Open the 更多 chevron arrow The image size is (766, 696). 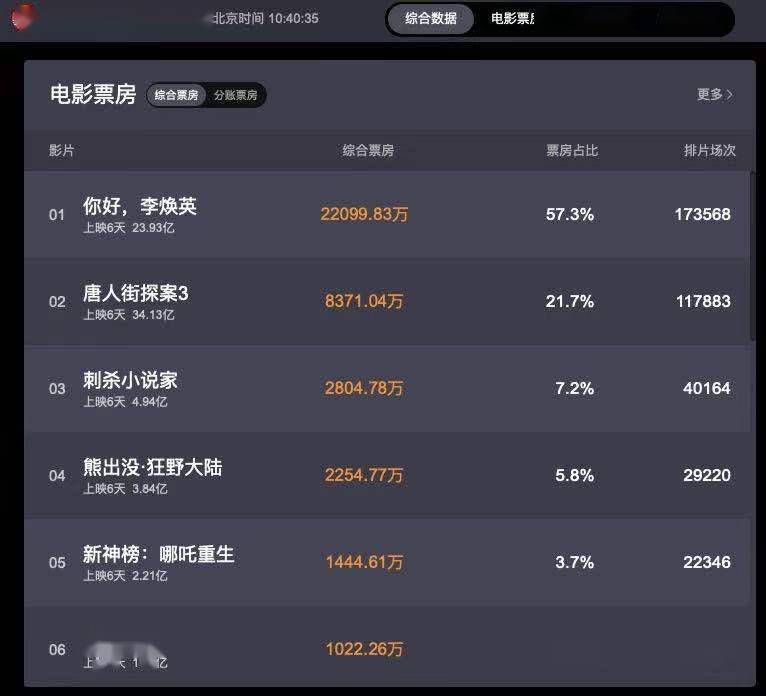coord(729,95)
